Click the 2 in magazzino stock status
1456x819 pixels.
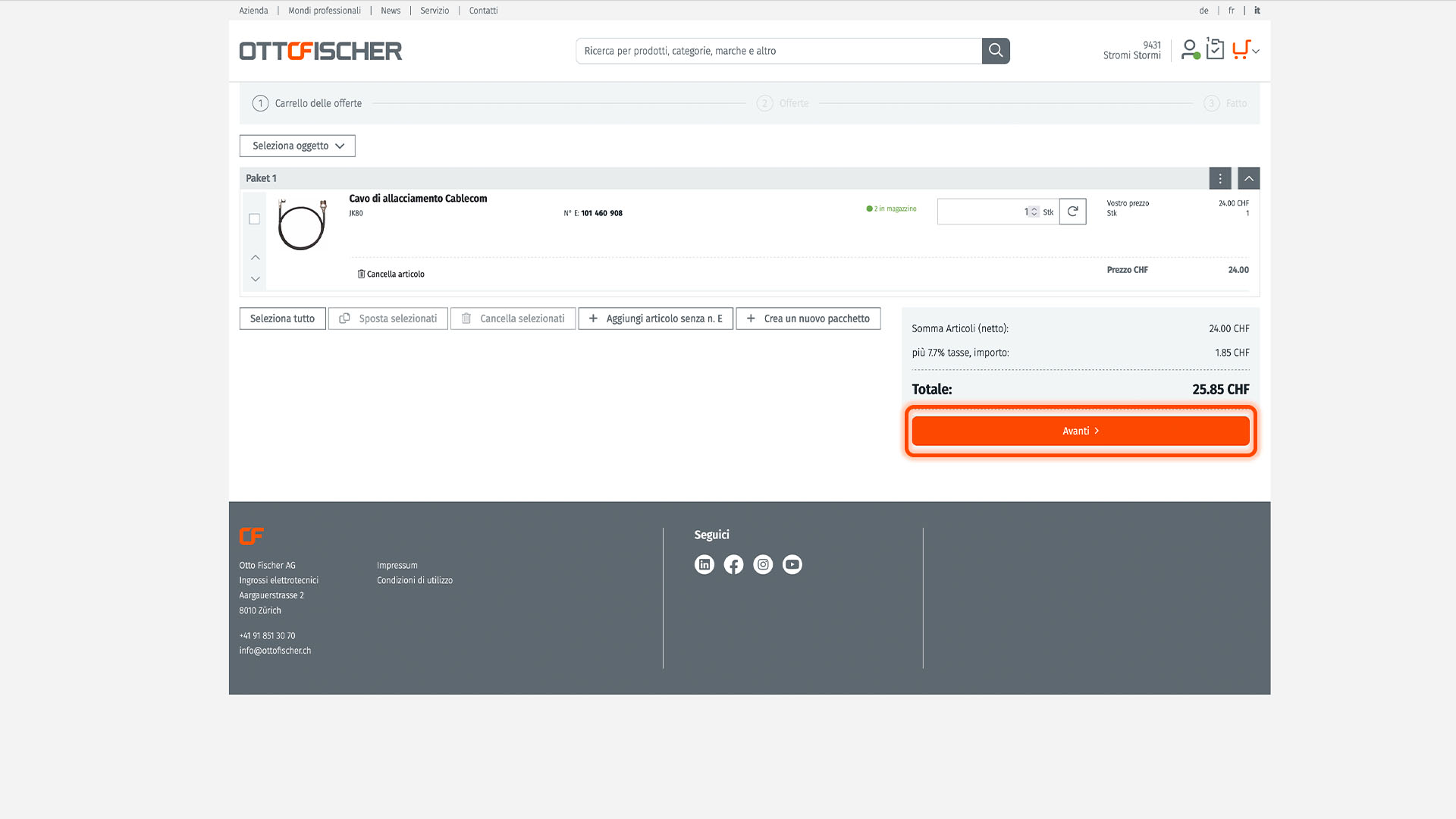(892, 209)
